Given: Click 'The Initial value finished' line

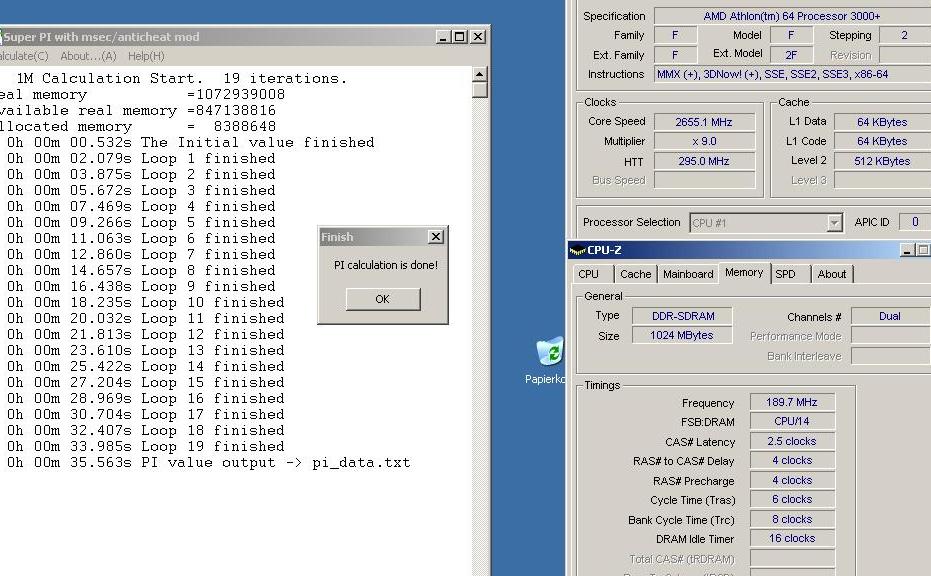Looking at the screenshot, I should pyautogui.click(x=191, y=143).
